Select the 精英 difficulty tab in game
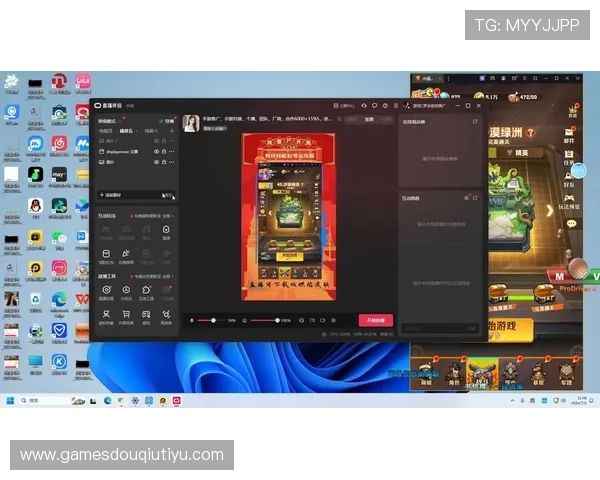Image resolution: width=600 pixels, height=480 pixels. click(518, 153)
